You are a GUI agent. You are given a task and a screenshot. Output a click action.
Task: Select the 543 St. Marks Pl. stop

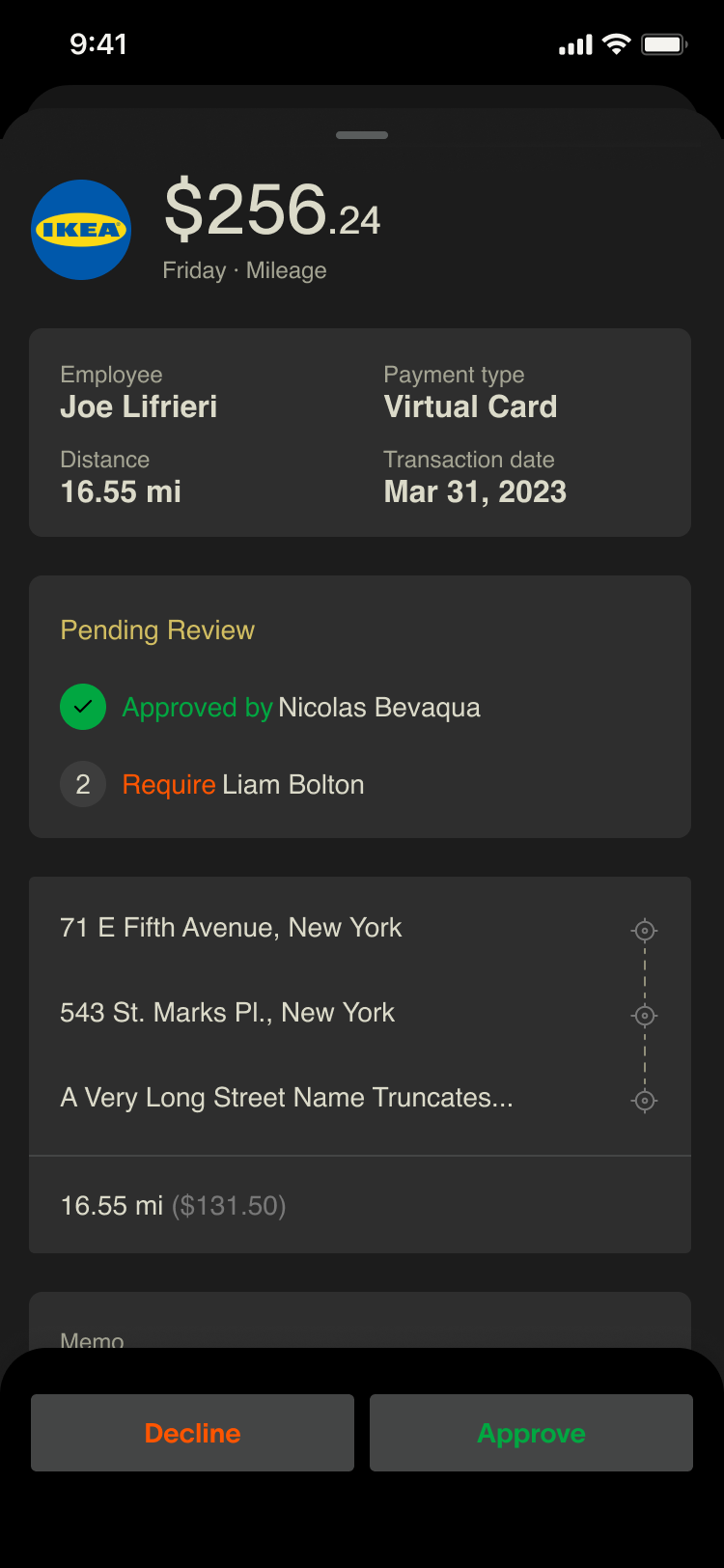tap(227, 1013)
